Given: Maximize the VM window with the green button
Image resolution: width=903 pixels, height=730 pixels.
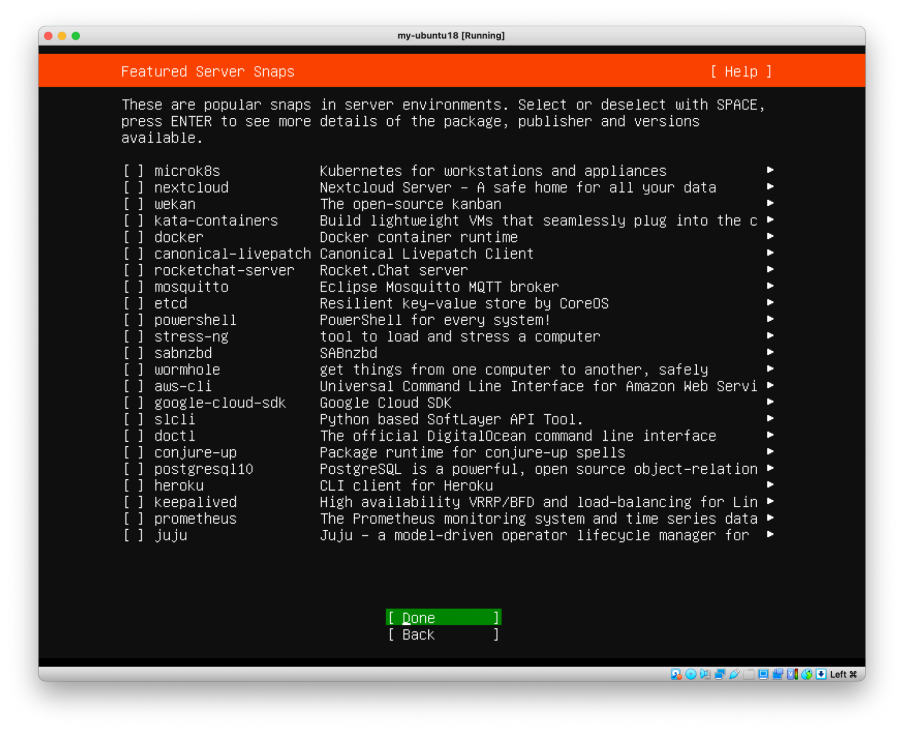Looking at the screenshot, I should [x=76, y=36].
